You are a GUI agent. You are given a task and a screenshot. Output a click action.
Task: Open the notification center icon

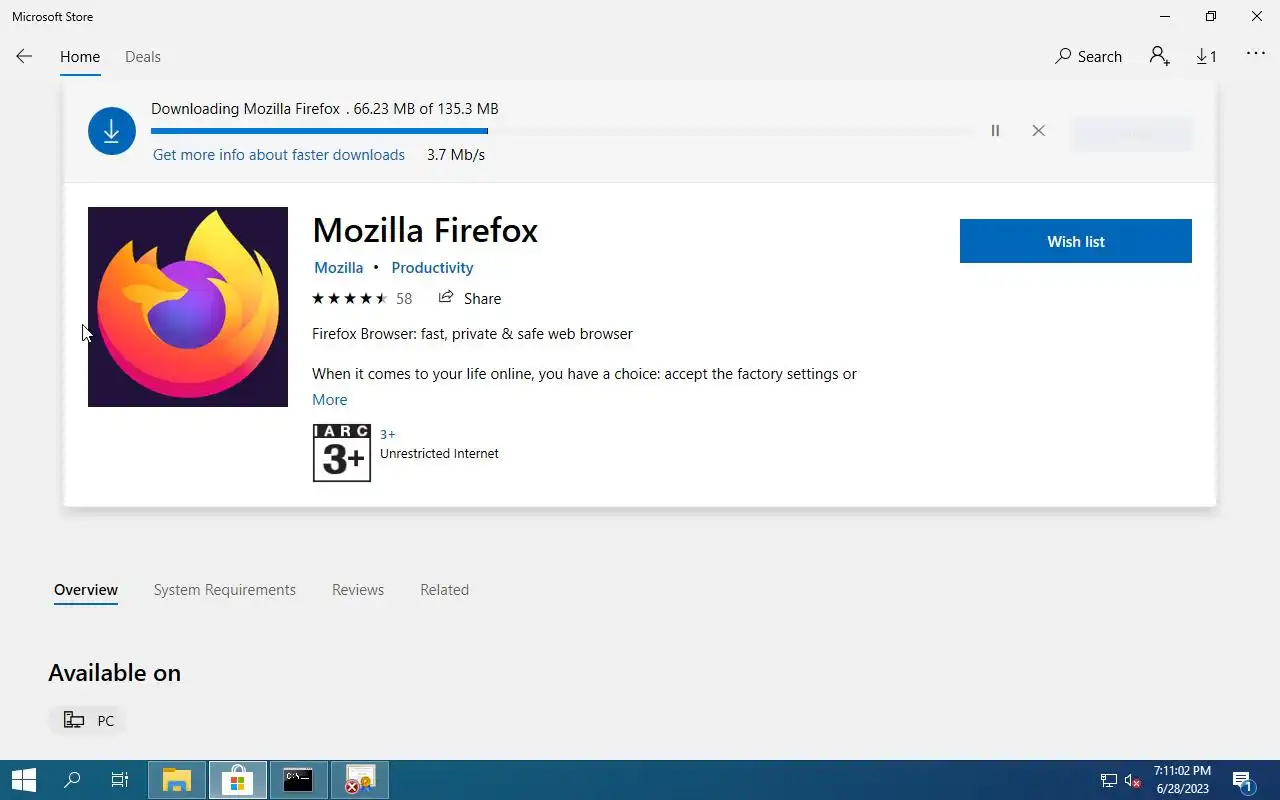point(1243,780)
